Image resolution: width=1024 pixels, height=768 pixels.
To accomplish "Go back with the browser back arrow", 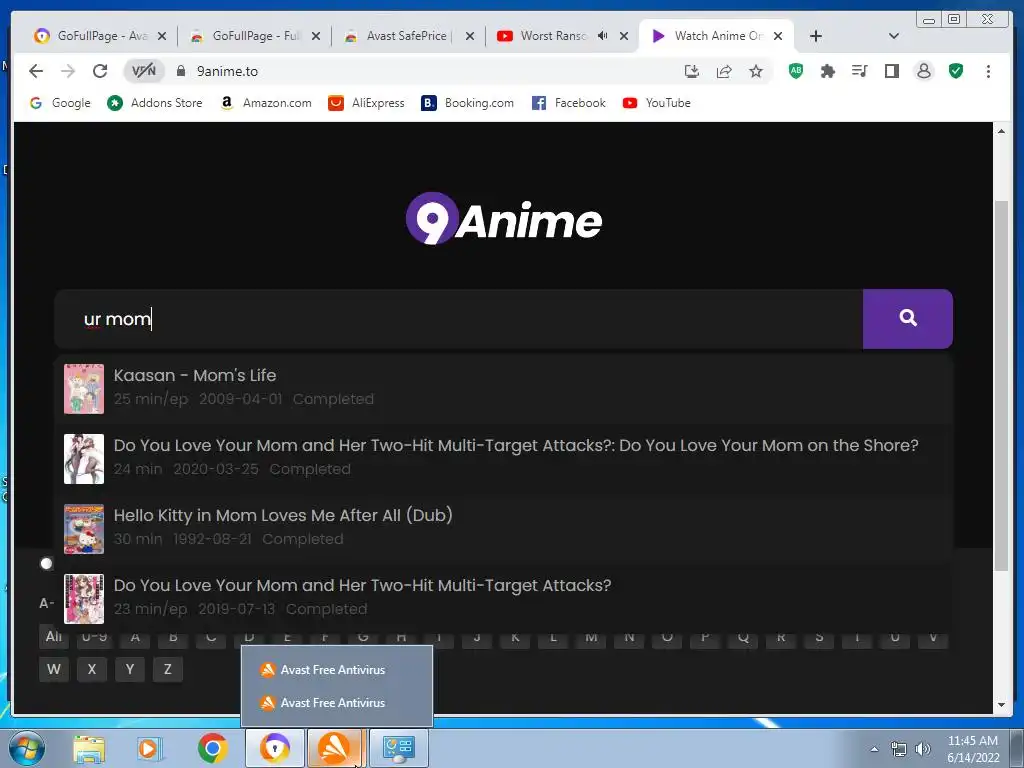I will click(36, 71).
